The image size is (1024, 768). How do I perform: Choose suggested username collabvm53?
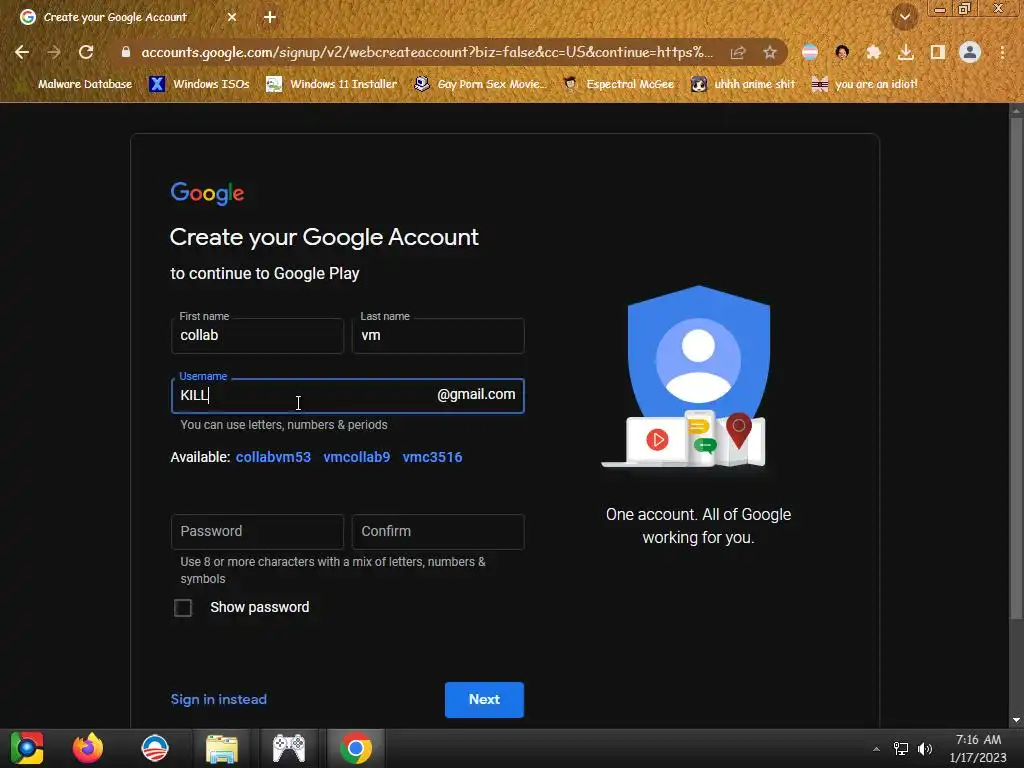(273, 457)
